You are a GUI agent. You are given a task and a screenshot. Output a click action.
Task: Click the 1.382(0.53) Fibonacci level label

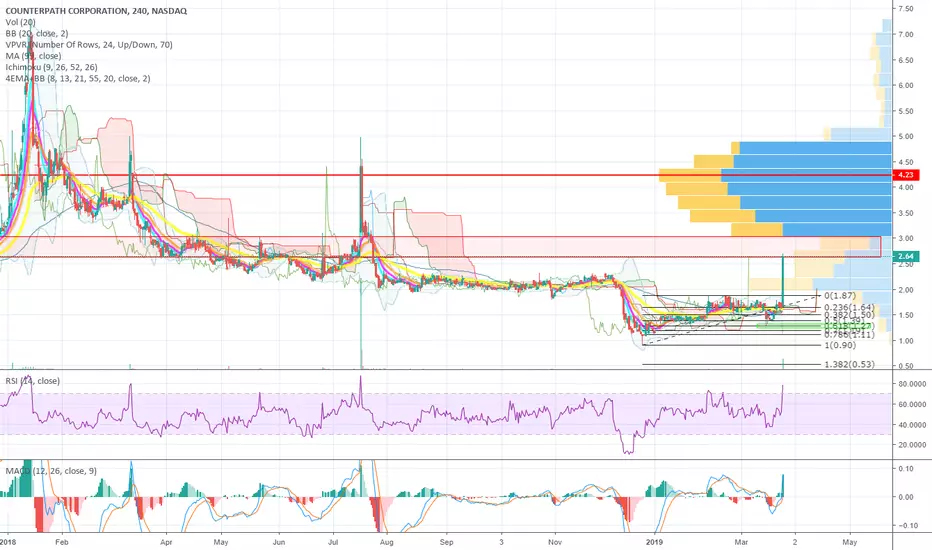point(849,364)
